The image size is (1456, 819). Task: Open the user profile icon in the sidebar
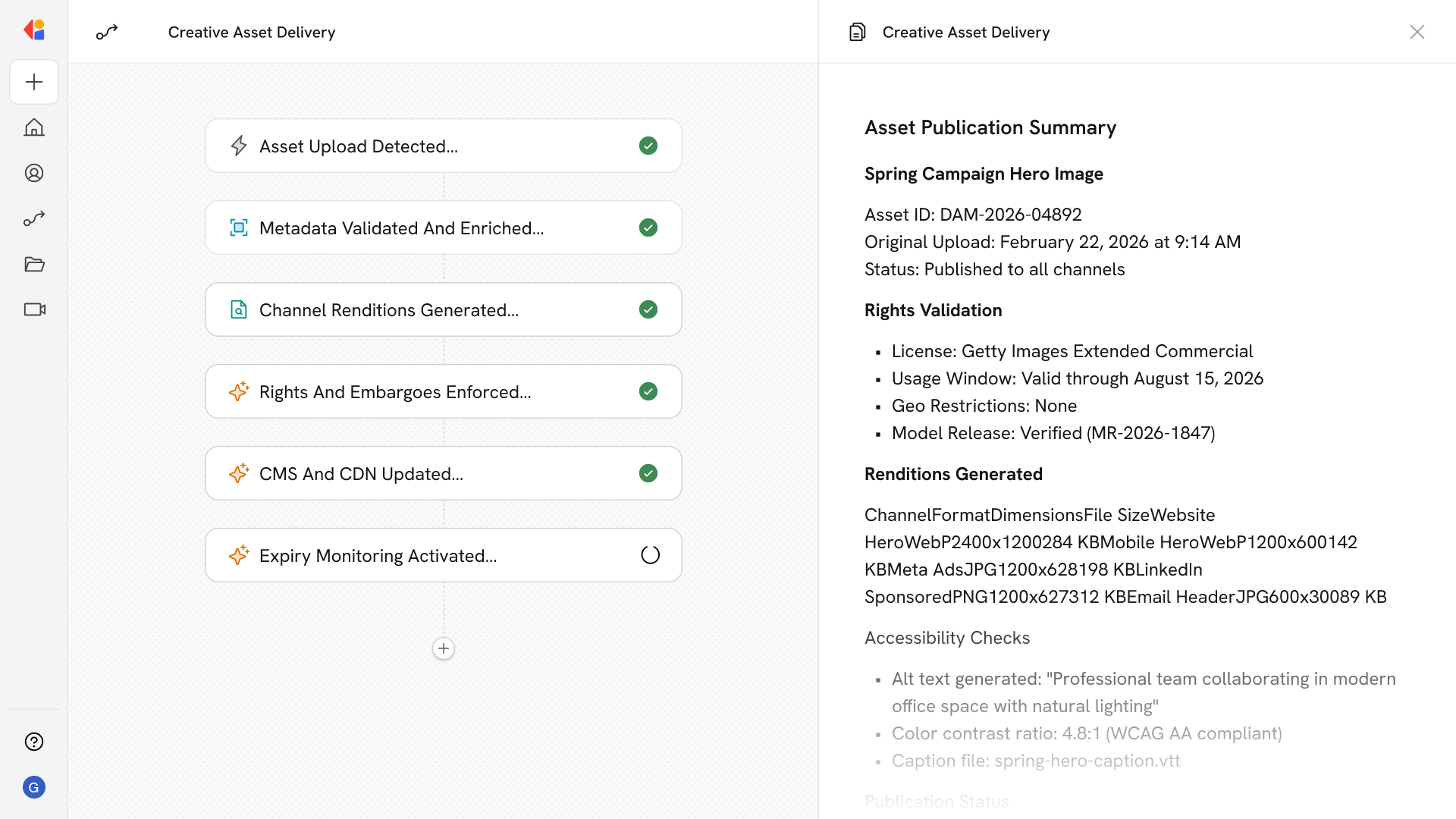tap(34, 173)
